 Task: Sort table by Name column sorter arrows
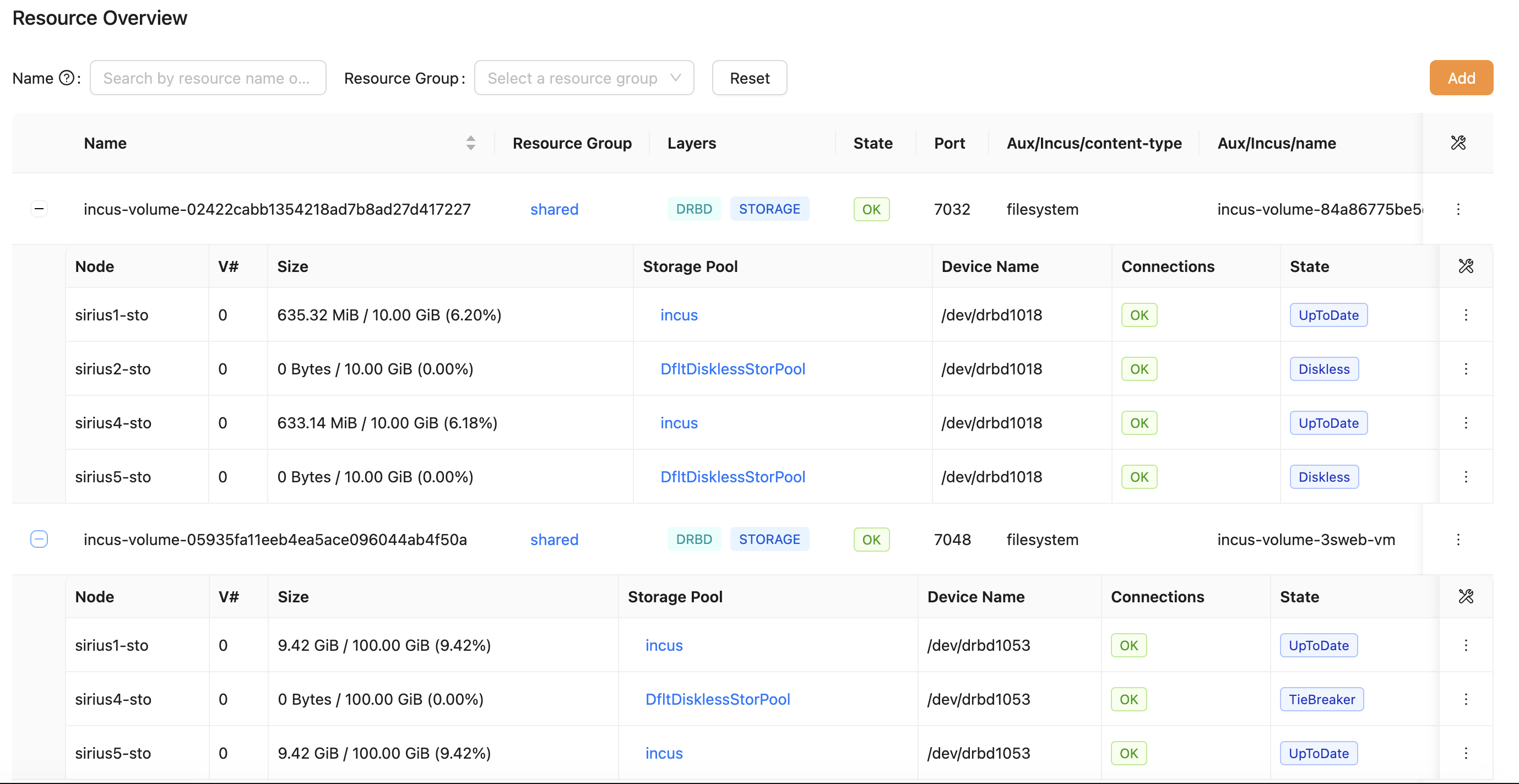coord(470,143)
